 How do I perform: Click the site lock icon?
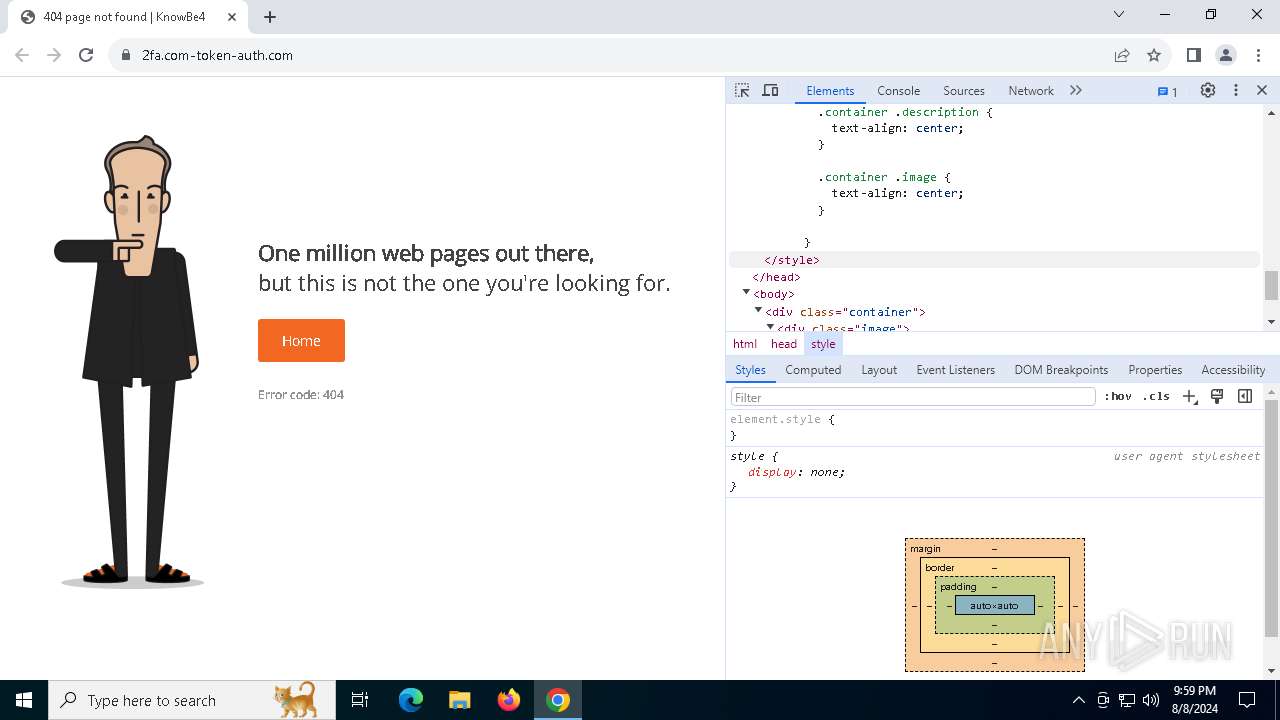126,55
